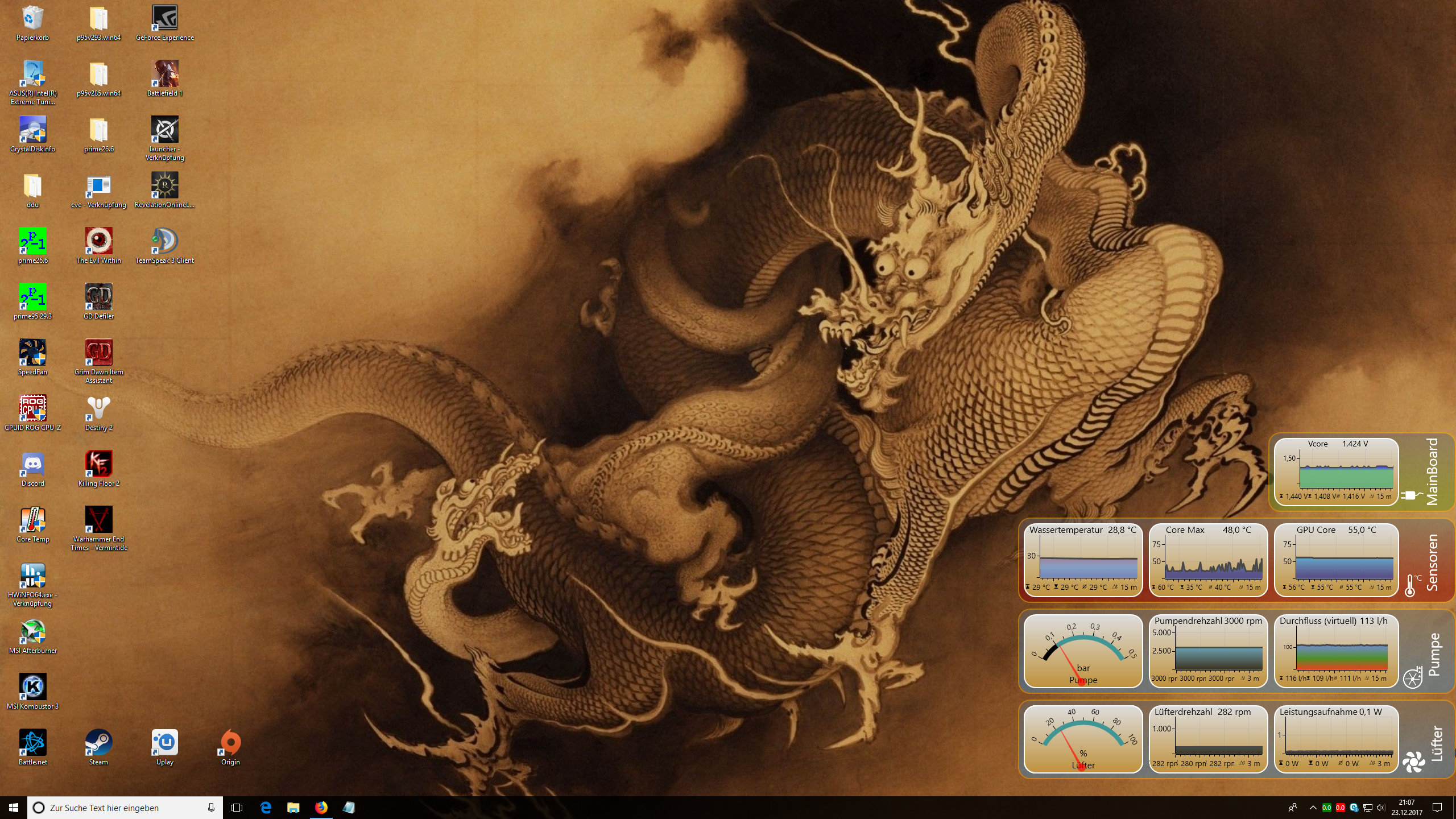Open File Explorer in taskbar

(293, 808)
